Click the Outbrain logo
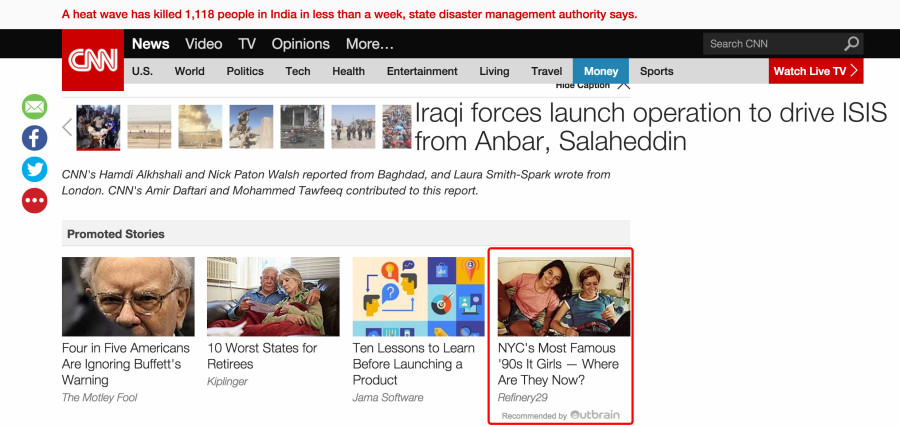Image resolution: width=900 pixels, height=426 pixels. pyautogui.click(x=597, y=415)
